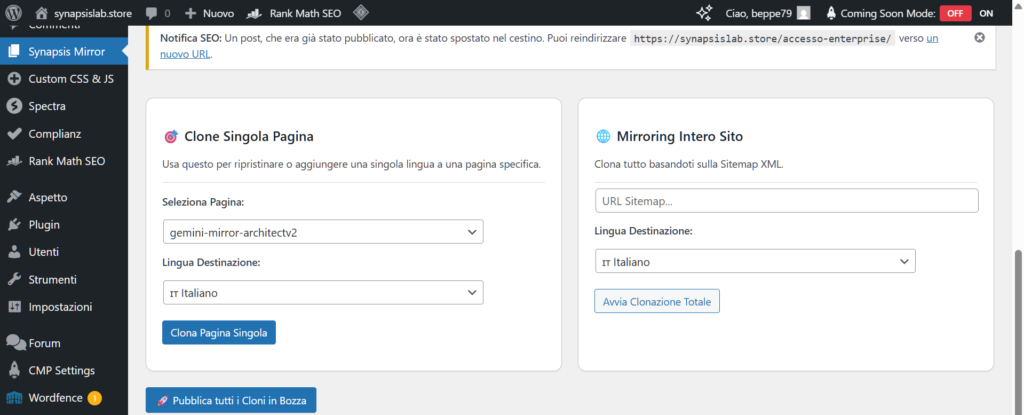This screenshot has height=415, width=1024.
Task: Dismiss the SEO notification
Action: pos(979,37)
